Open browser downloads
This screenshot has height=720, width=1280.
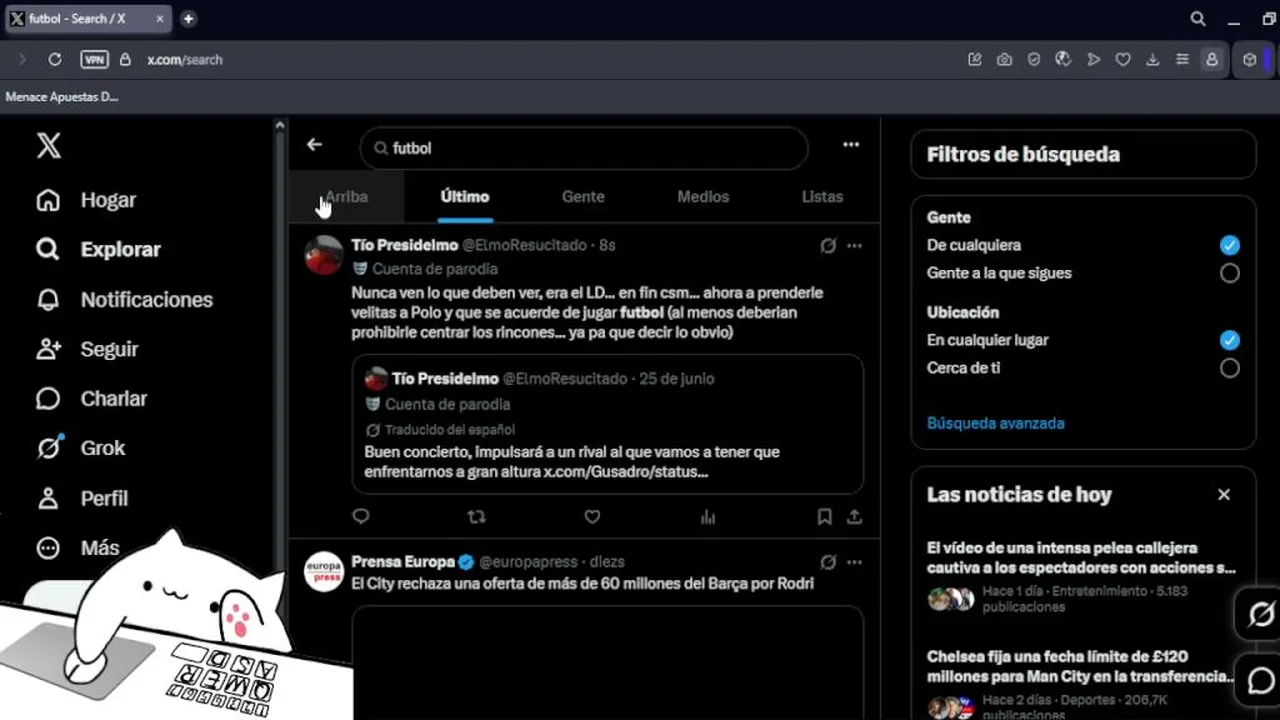[x=1152, y=60]
